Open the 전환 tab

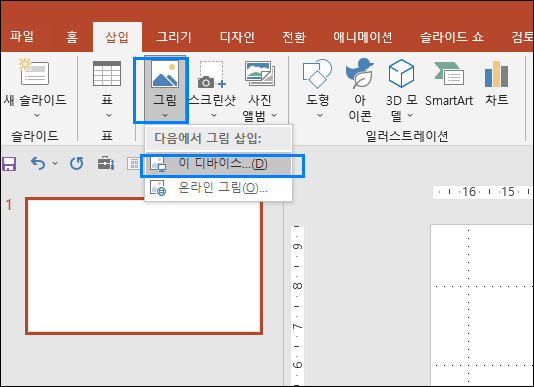point(294,37)
